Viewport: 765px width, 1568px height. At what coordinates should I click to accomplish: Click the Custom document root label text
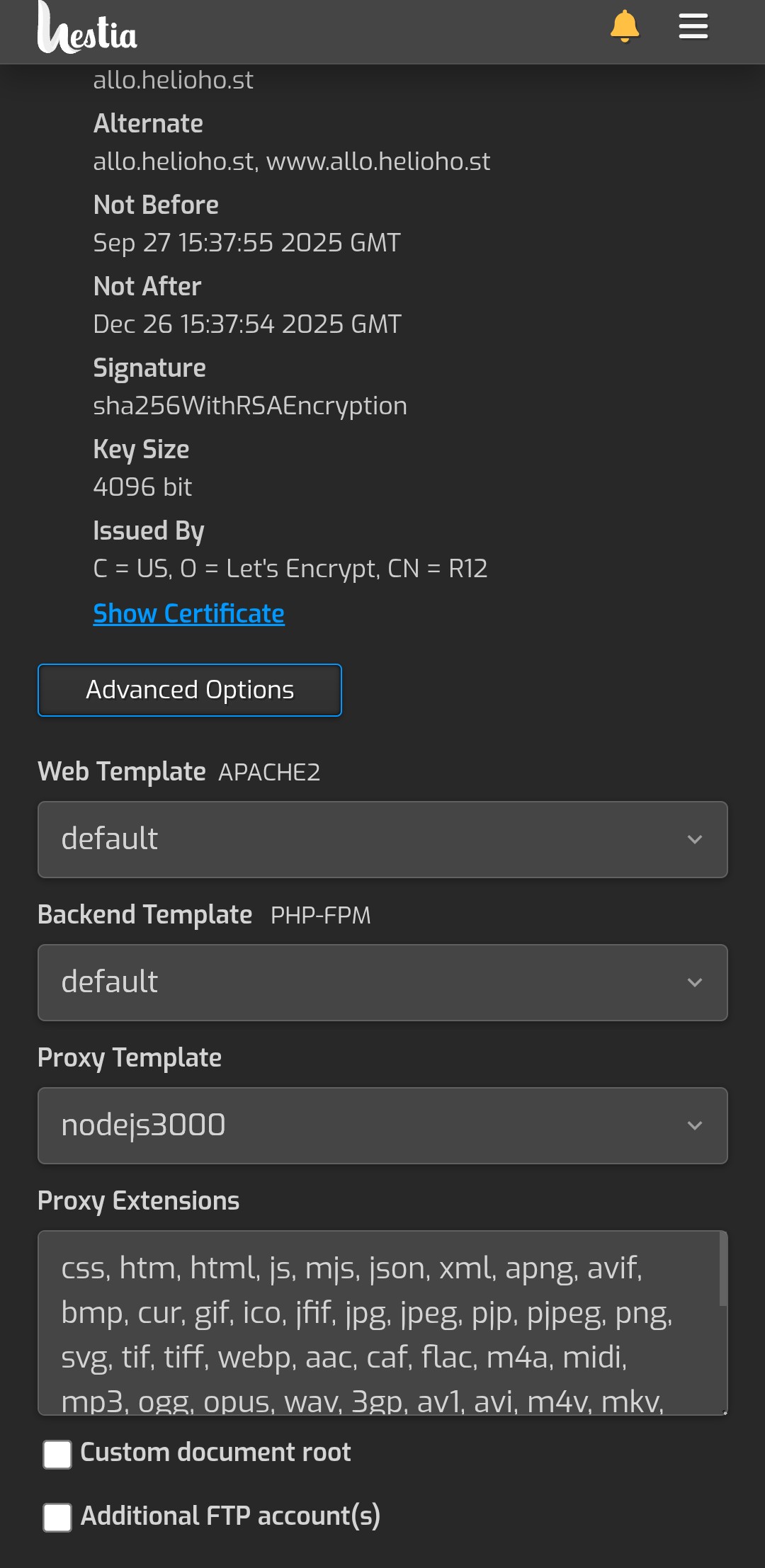(x=215, y=1453)
